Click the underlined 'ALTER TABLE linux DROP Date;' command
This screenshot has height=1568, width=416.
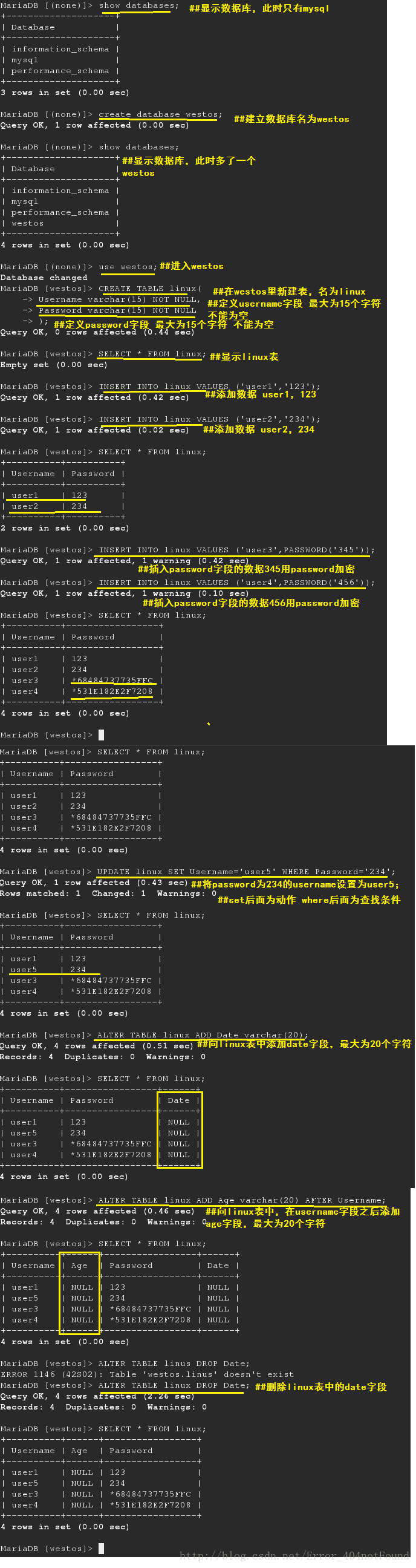[174, 1385]
